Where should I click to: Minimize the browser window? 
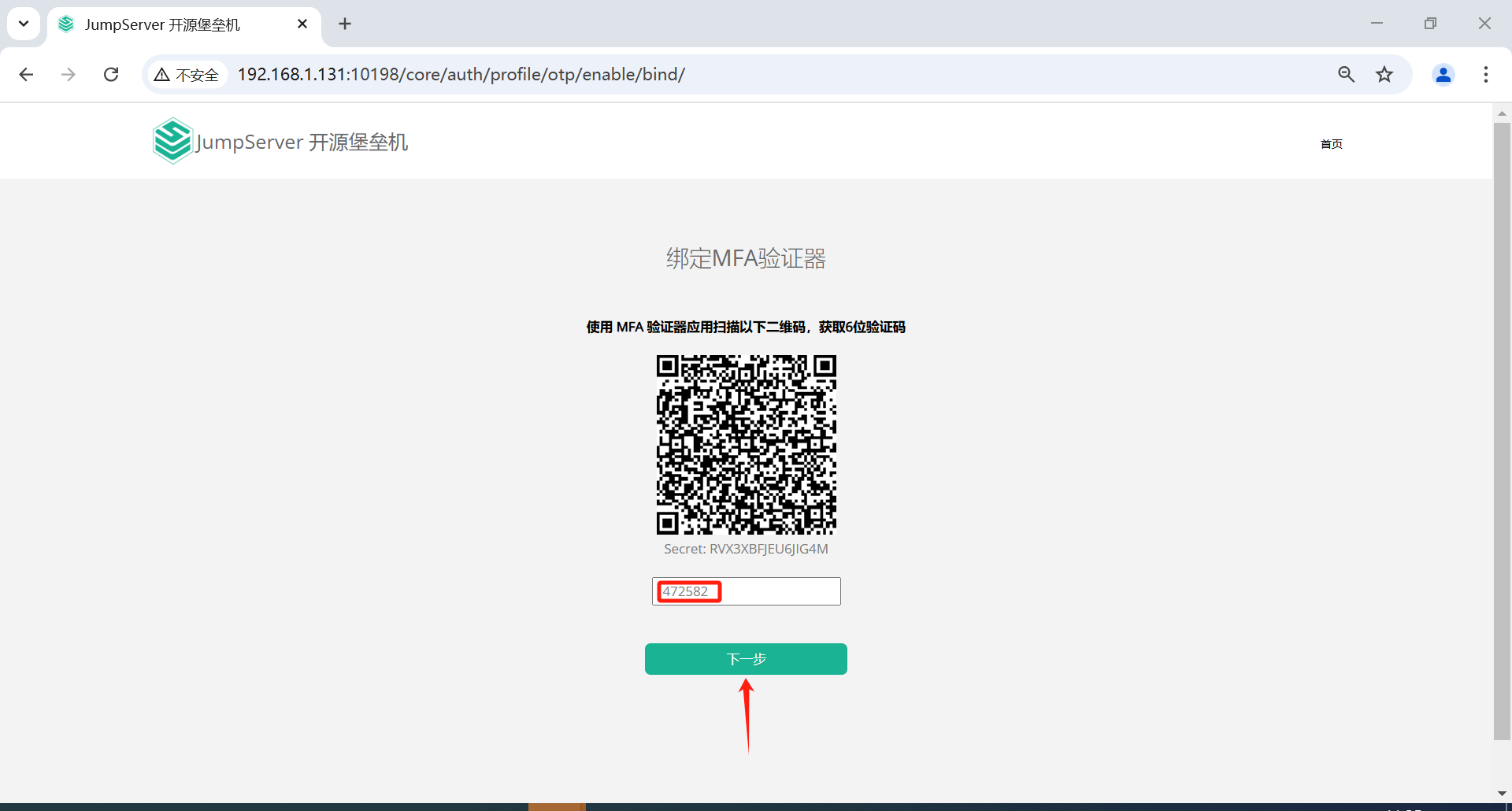[x=1377, y=24]
